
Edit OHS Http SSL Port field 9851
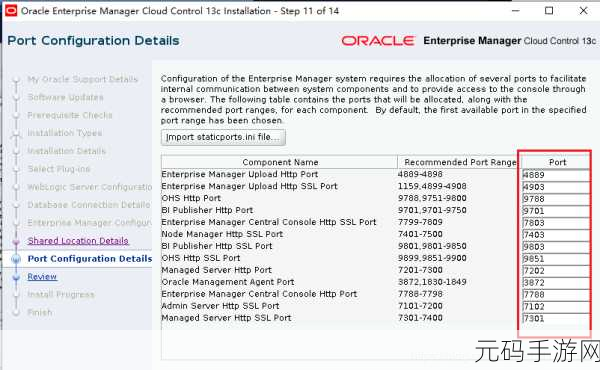tap(556, 259)
